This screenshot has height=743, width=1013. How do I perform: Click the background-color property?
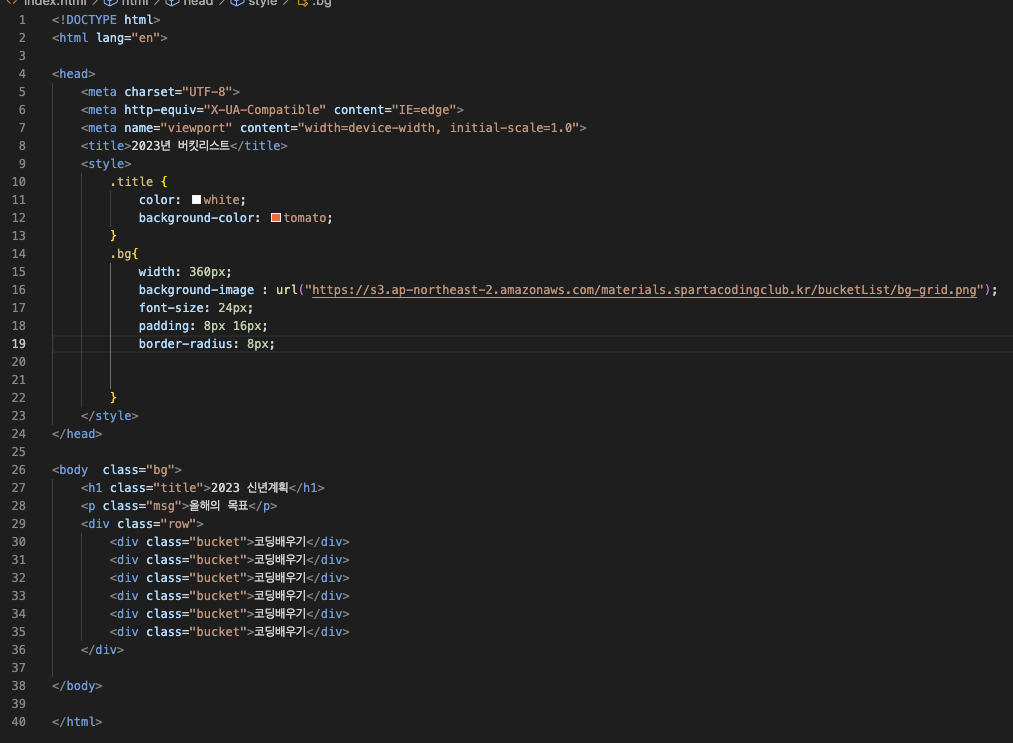point(196,218)
